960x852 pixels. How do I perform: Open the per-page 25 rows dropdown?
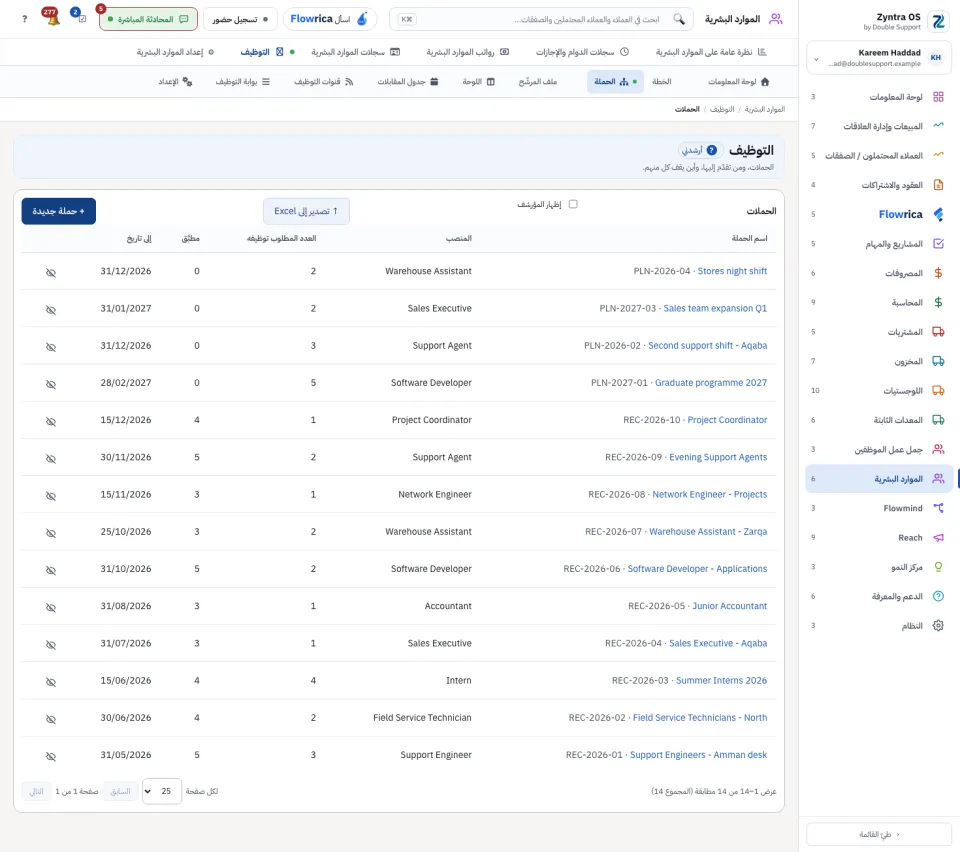pyautogui.click(x=162, y=791)
